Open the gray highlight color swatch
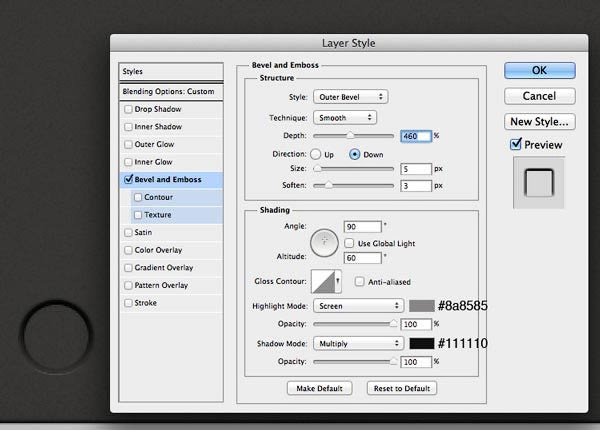The image size is (600, 430). 422,306
